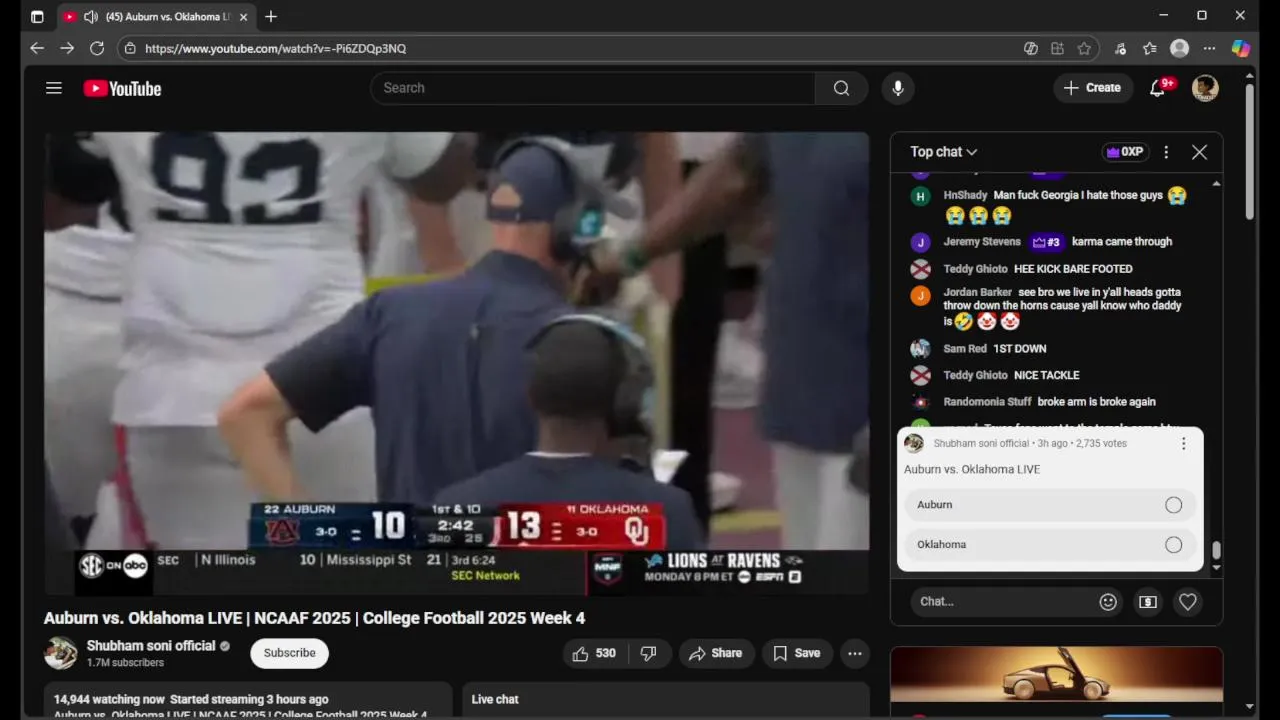Share the video
The width and height of the screenshot is (1280, 720).
(x=716, y=653)
